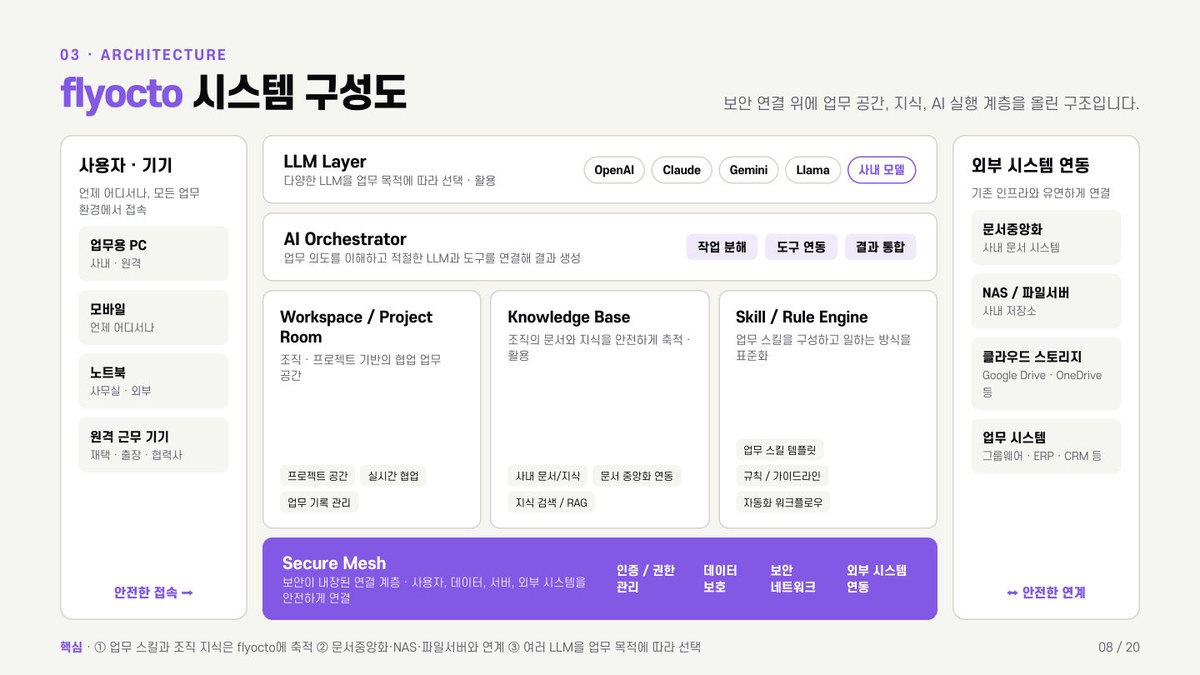Click 인증 / 권한 관리 in Secure Mesh
The height and width of the screenshot is (675, 1200).
pos(645,579)
